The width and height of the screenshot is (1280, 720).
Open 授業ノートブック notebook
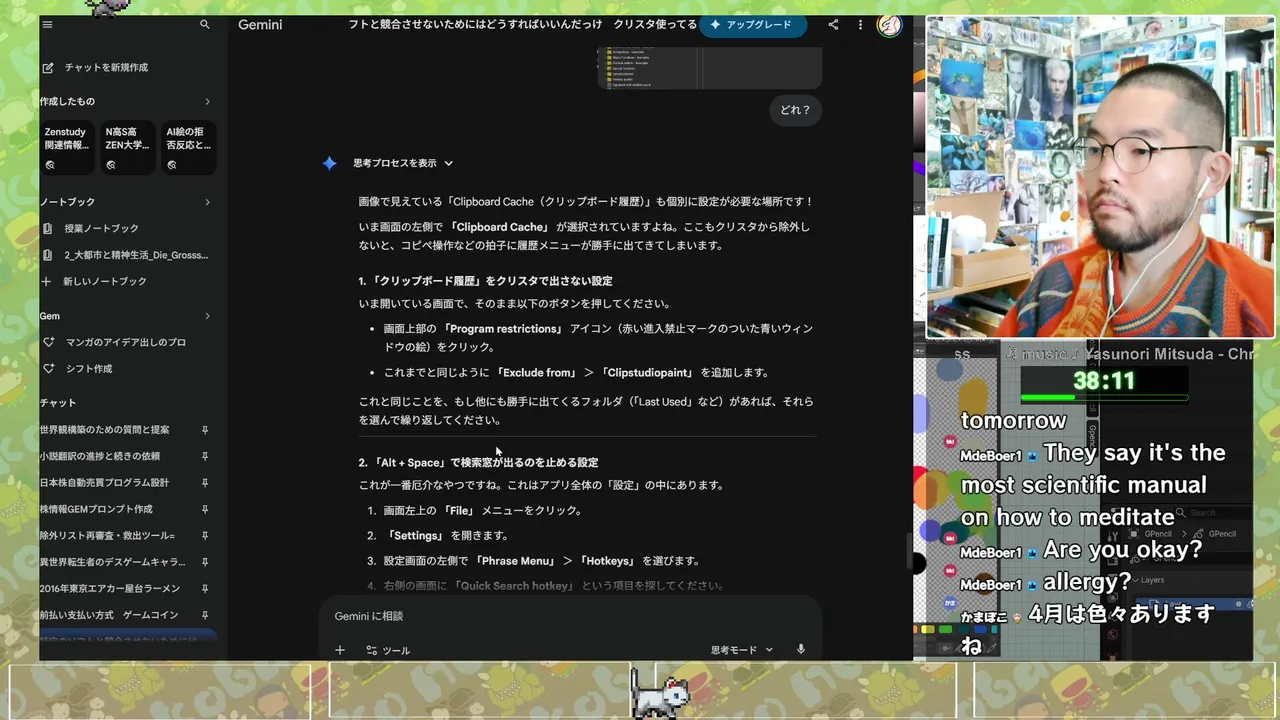(x=90, y=228)
